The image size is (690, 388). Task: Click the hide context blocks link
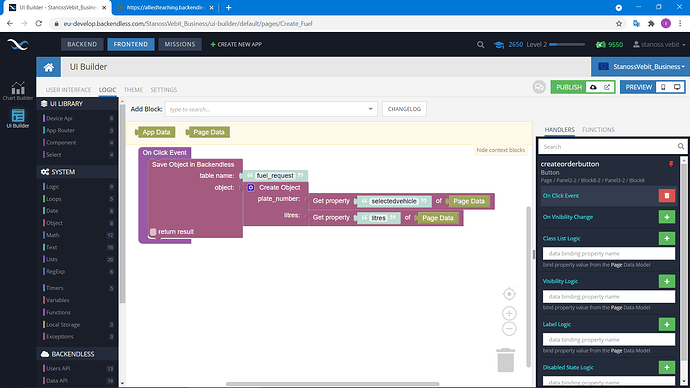click(500, 150)
